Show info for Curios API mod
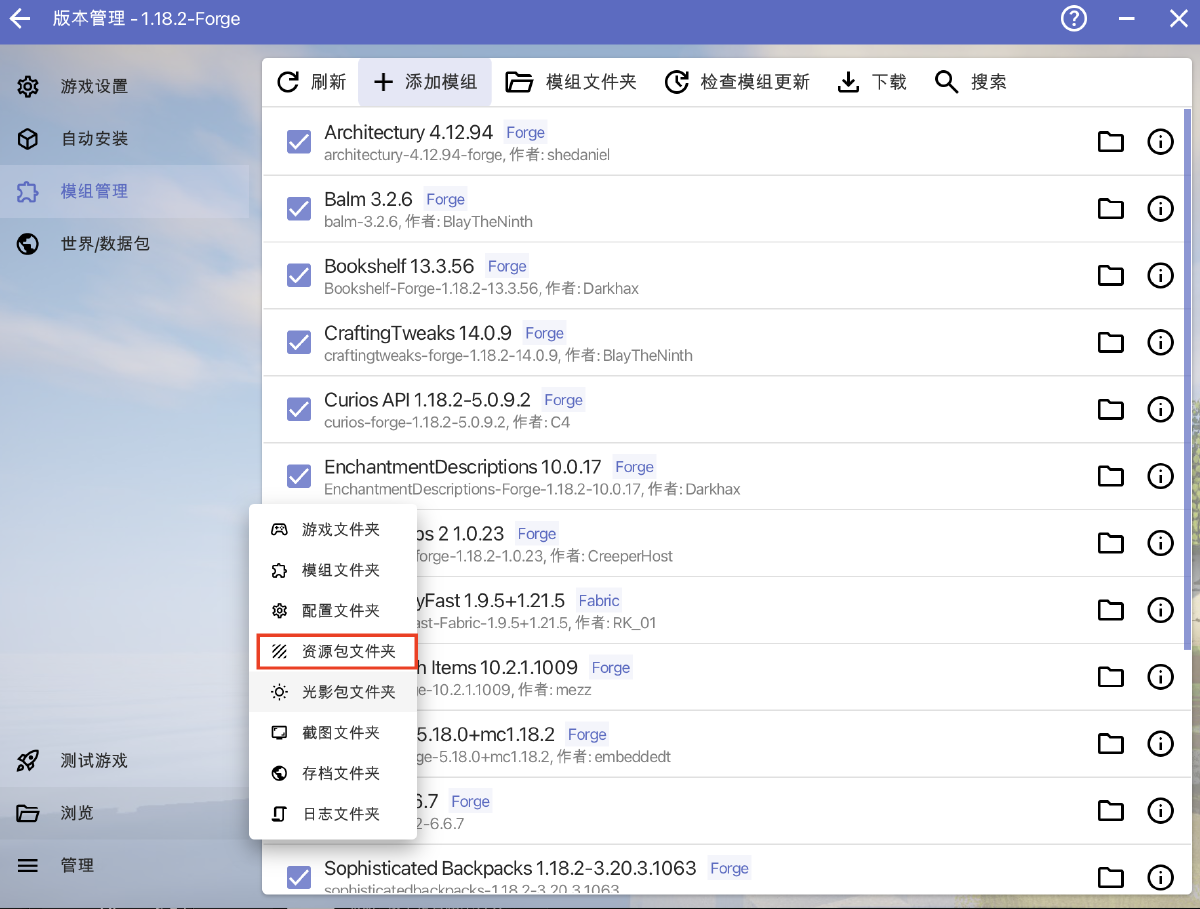 pos(1160,409)
